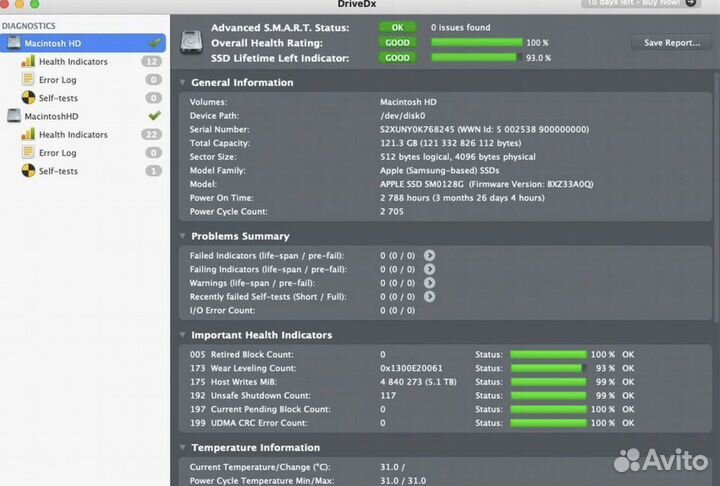Screen dimensions: 720x486
Task: Open Health Indicators under Macintosh HD
Action: pos(73,62)
